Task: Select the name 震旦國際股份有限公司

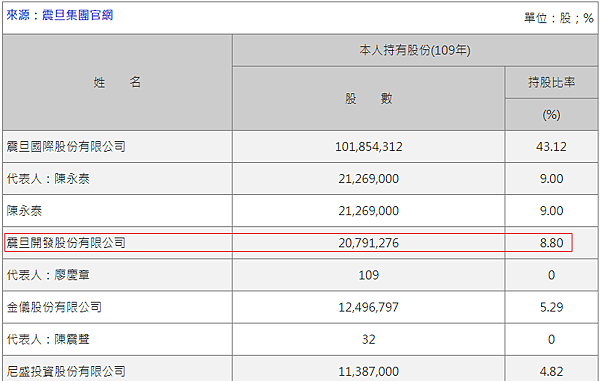Action: (x=66, y=147)
